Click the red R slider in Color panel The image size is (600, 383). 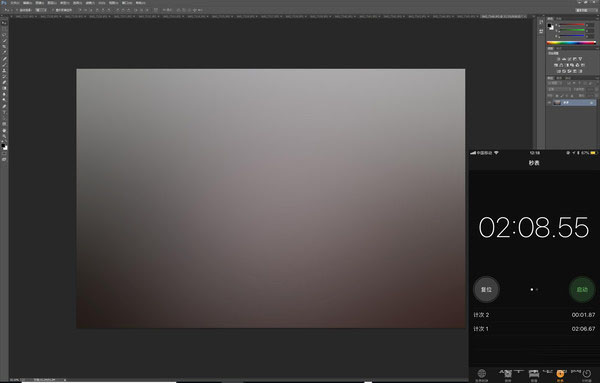click(x=572, y=24)
